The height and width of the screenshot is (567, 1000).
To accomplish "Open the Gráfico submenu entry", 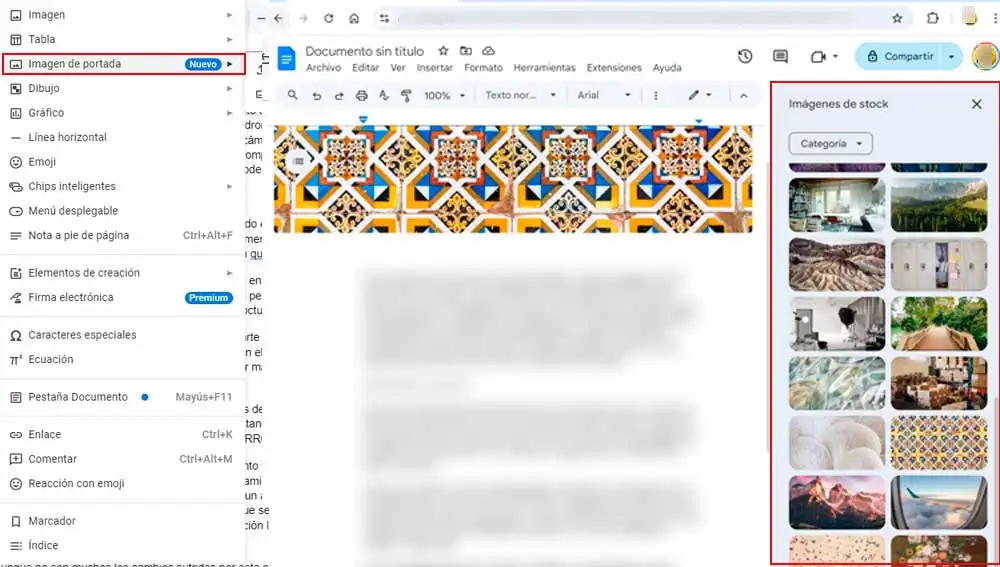I will pos(122,113).
